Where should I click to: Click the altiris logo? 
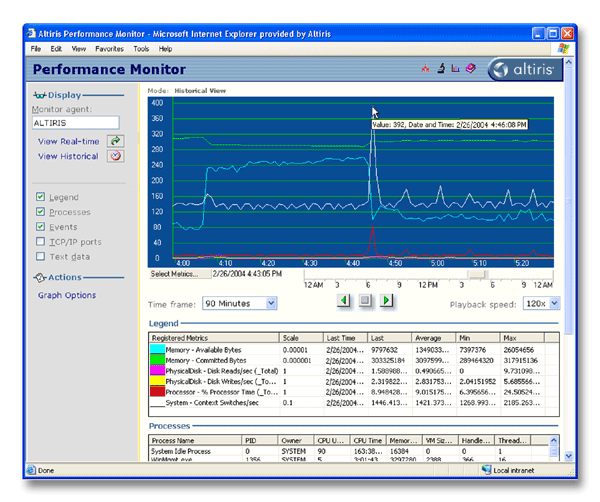click(525, 69)
